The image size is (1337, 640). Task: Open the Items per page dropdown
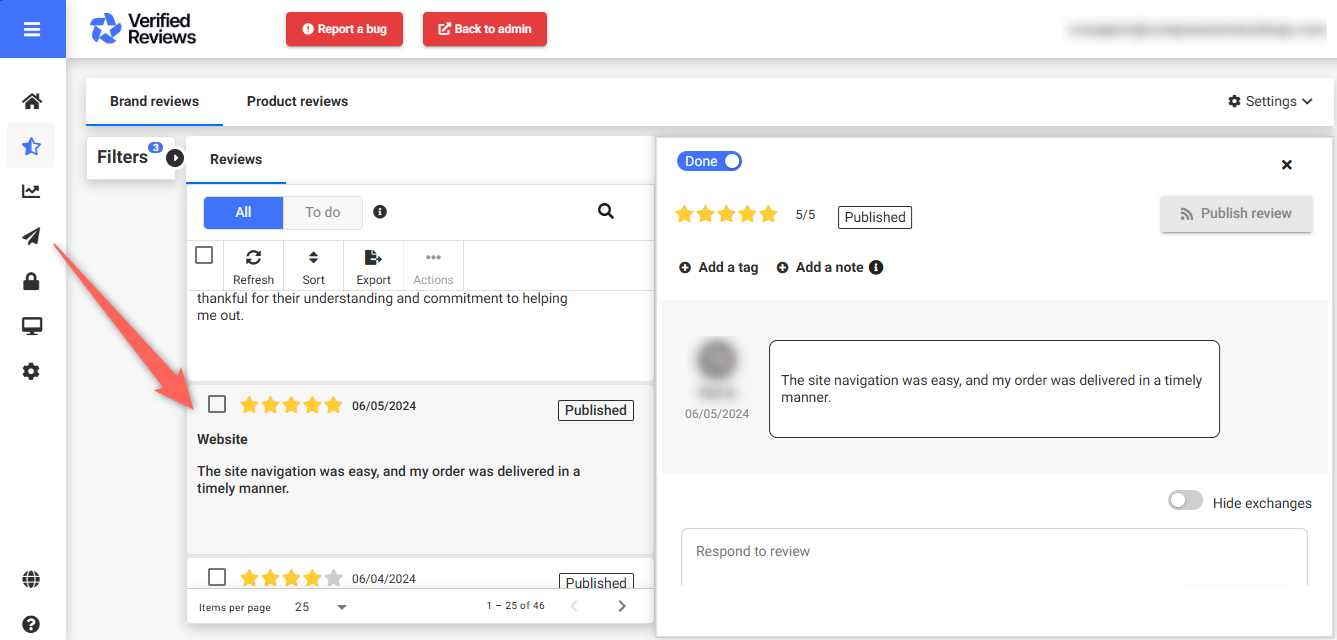pos(322,607)
